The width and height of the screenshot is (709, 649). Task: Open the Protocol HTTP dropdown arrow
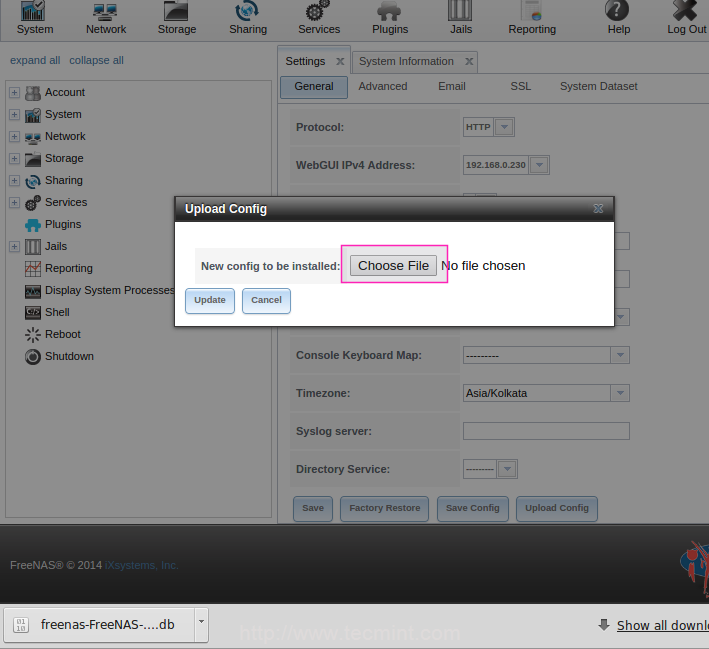tap(504, 127)
